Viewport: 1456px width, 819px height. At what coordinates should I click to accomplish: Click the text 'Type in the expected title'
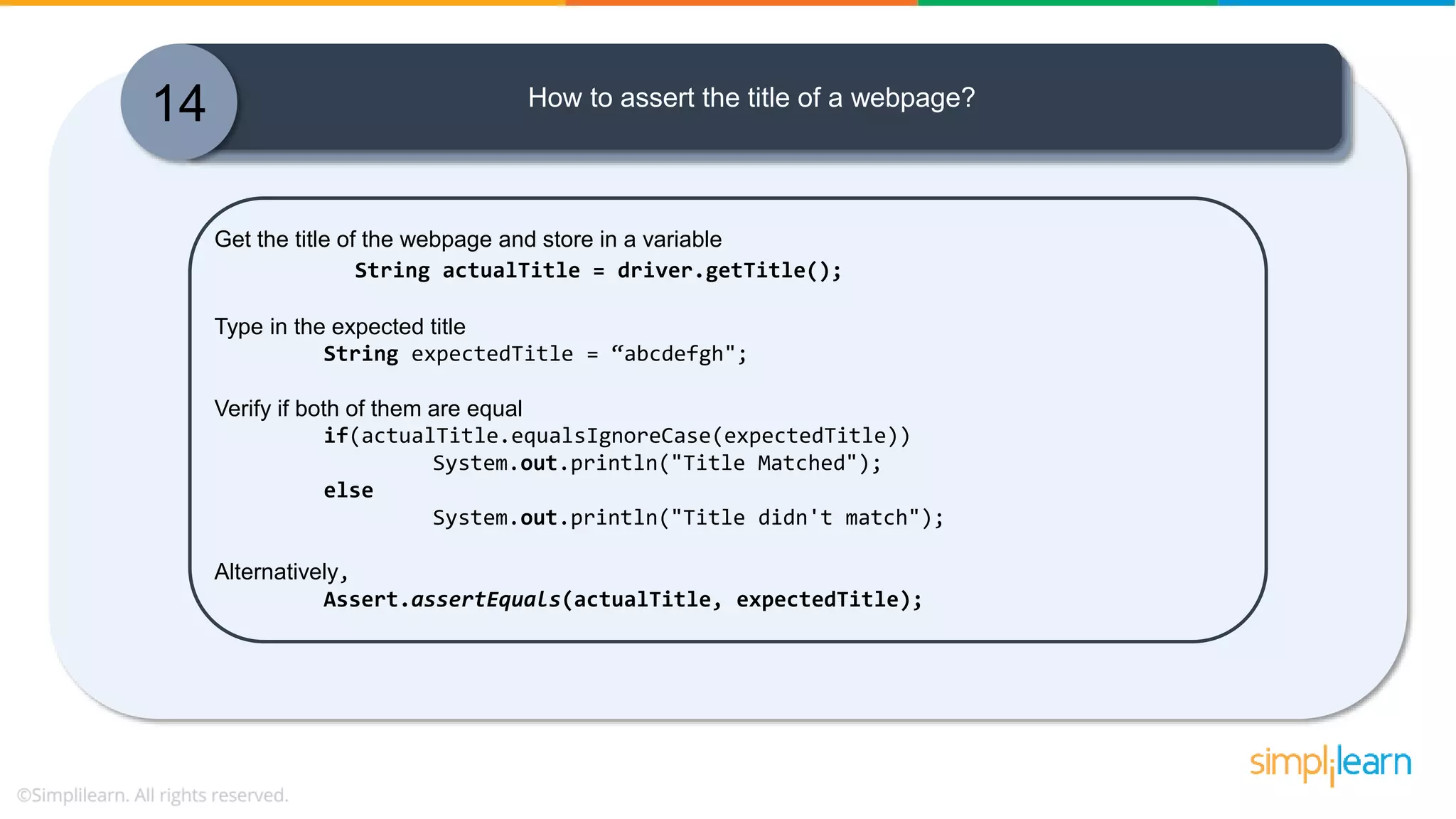pyautogui.click(x=340, y=326)
